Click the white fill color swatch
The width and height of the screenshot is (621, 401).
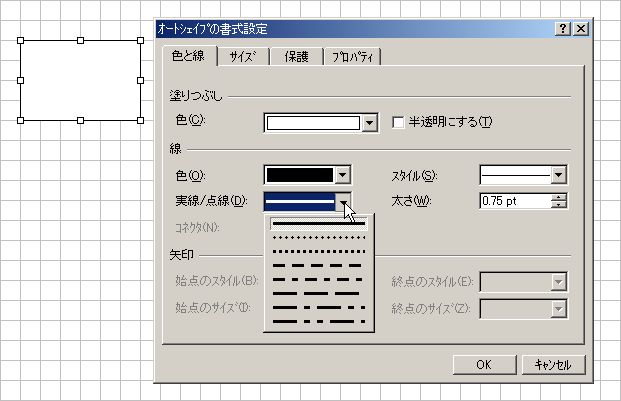(313, 123)
